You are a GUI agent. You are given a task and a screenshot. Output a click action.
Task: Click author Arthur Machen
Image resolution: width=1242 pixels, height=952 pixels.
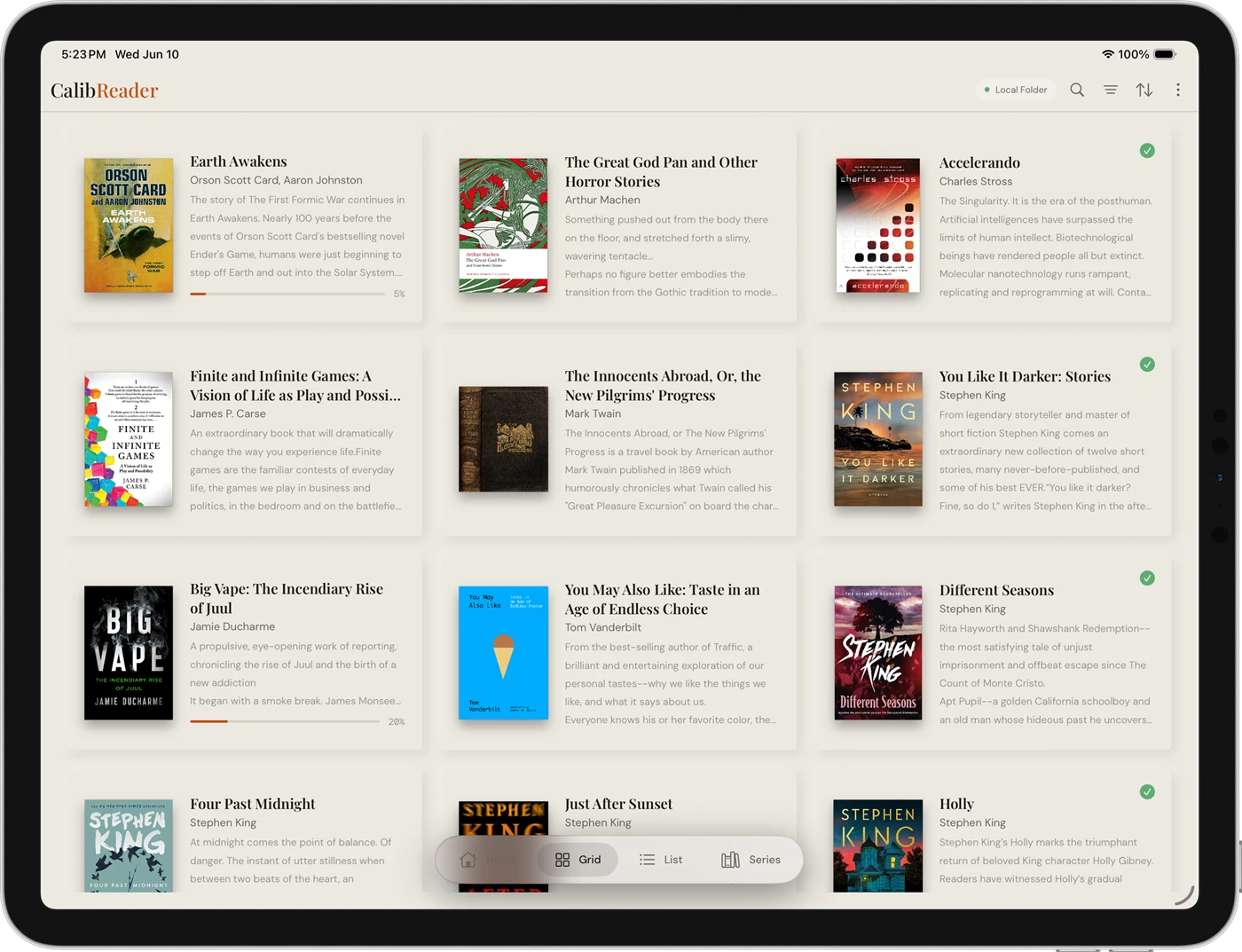[602, 200]
